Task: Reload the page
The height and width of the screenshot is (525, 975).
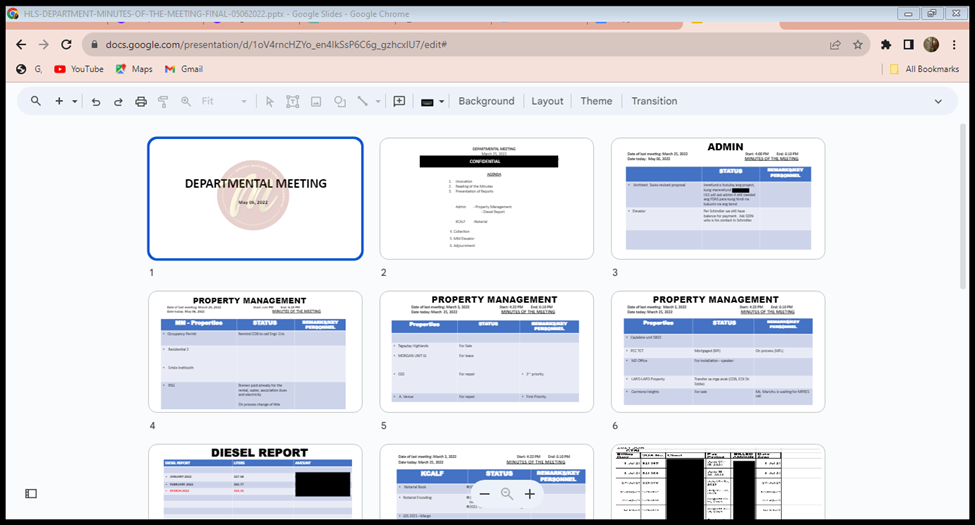Action: 66,45
